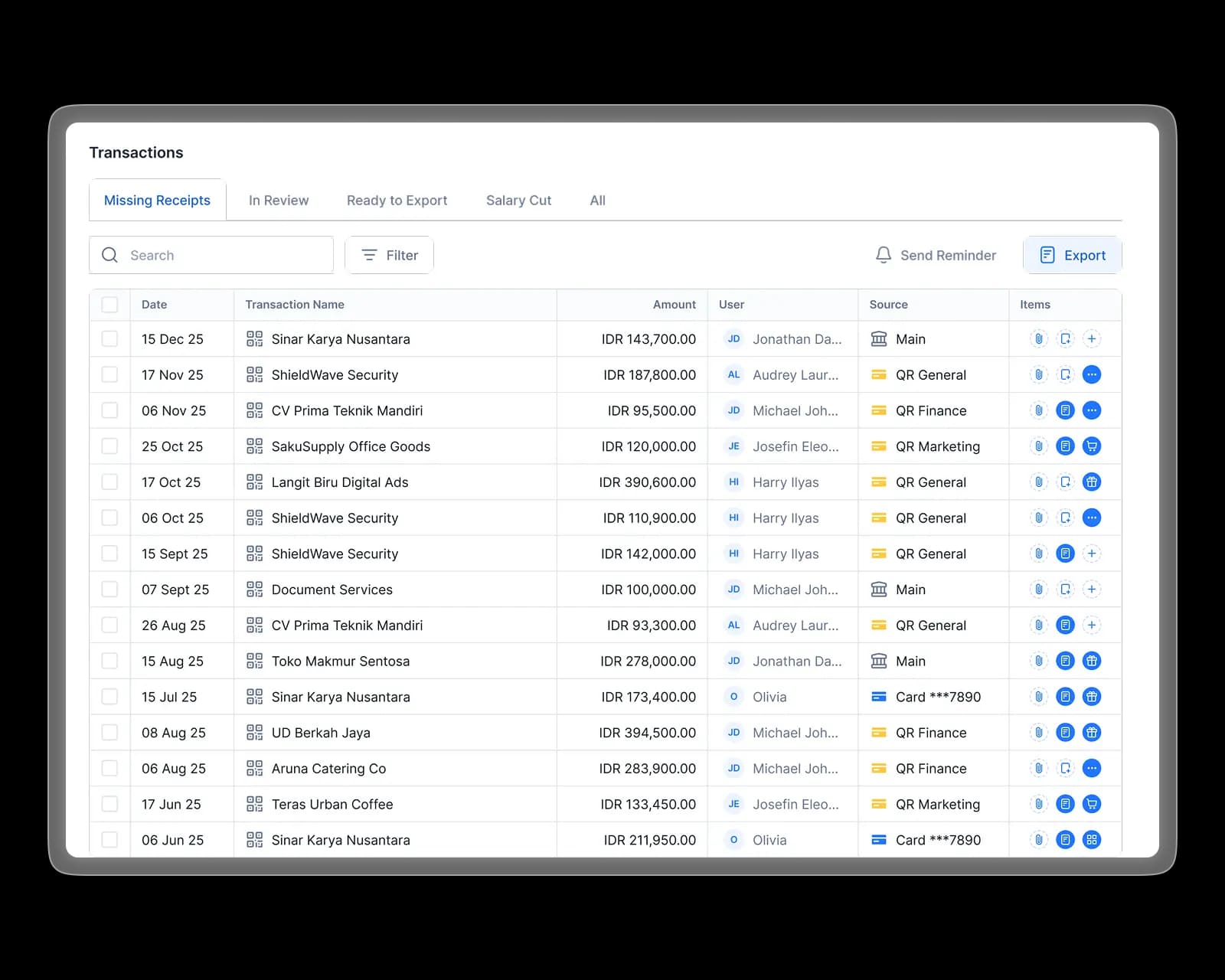Select the In Review tab link

[278, 200]
